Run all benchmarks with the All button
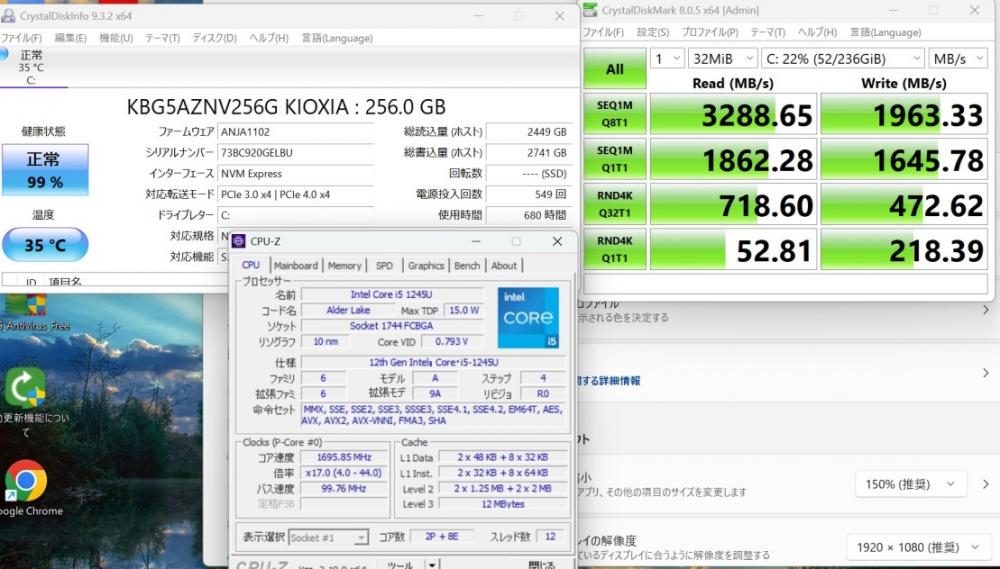 615,69
